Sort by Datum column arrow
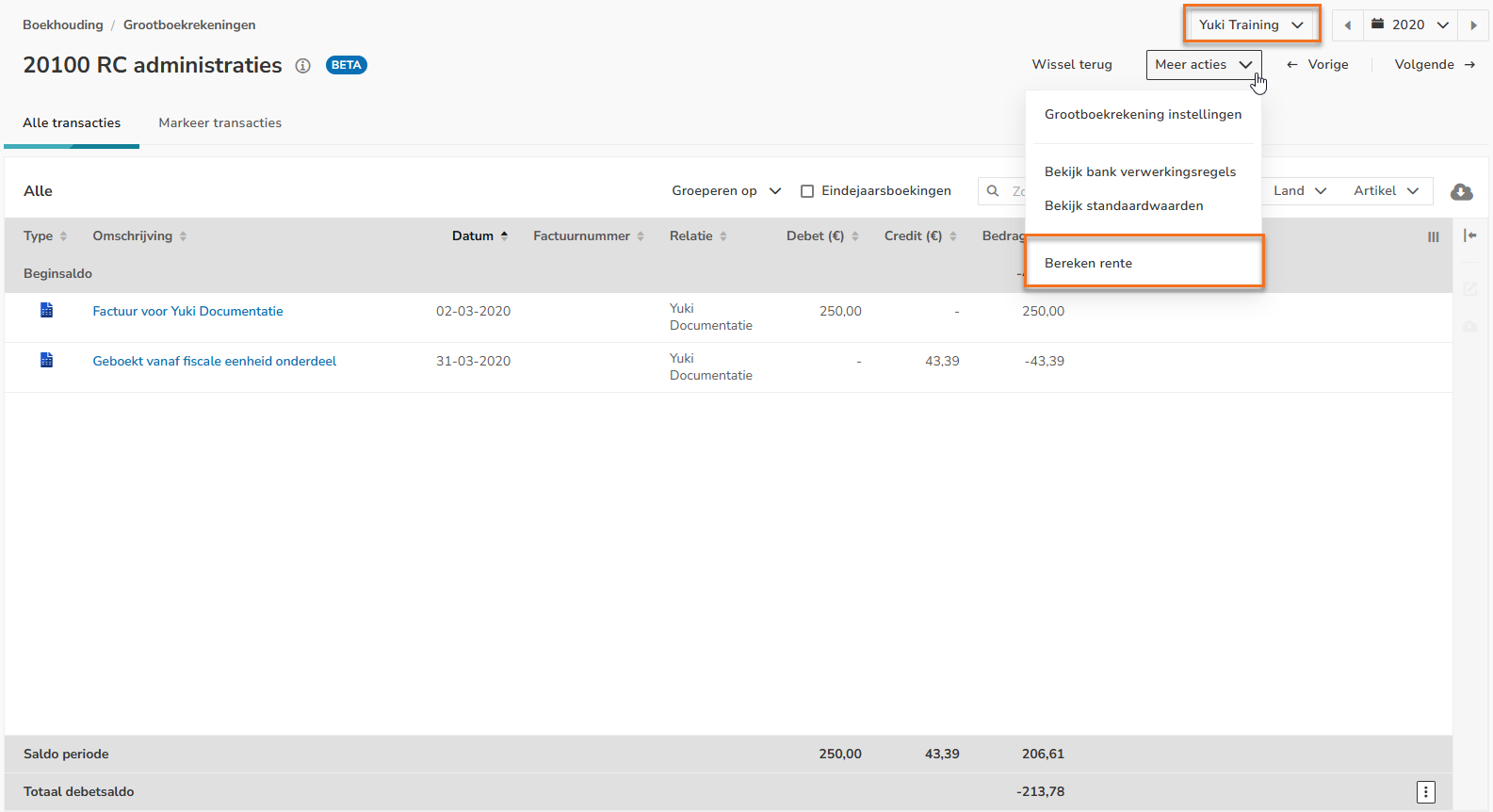The height and width of the screenshot is (812, 1493). [x=504, y=236]
